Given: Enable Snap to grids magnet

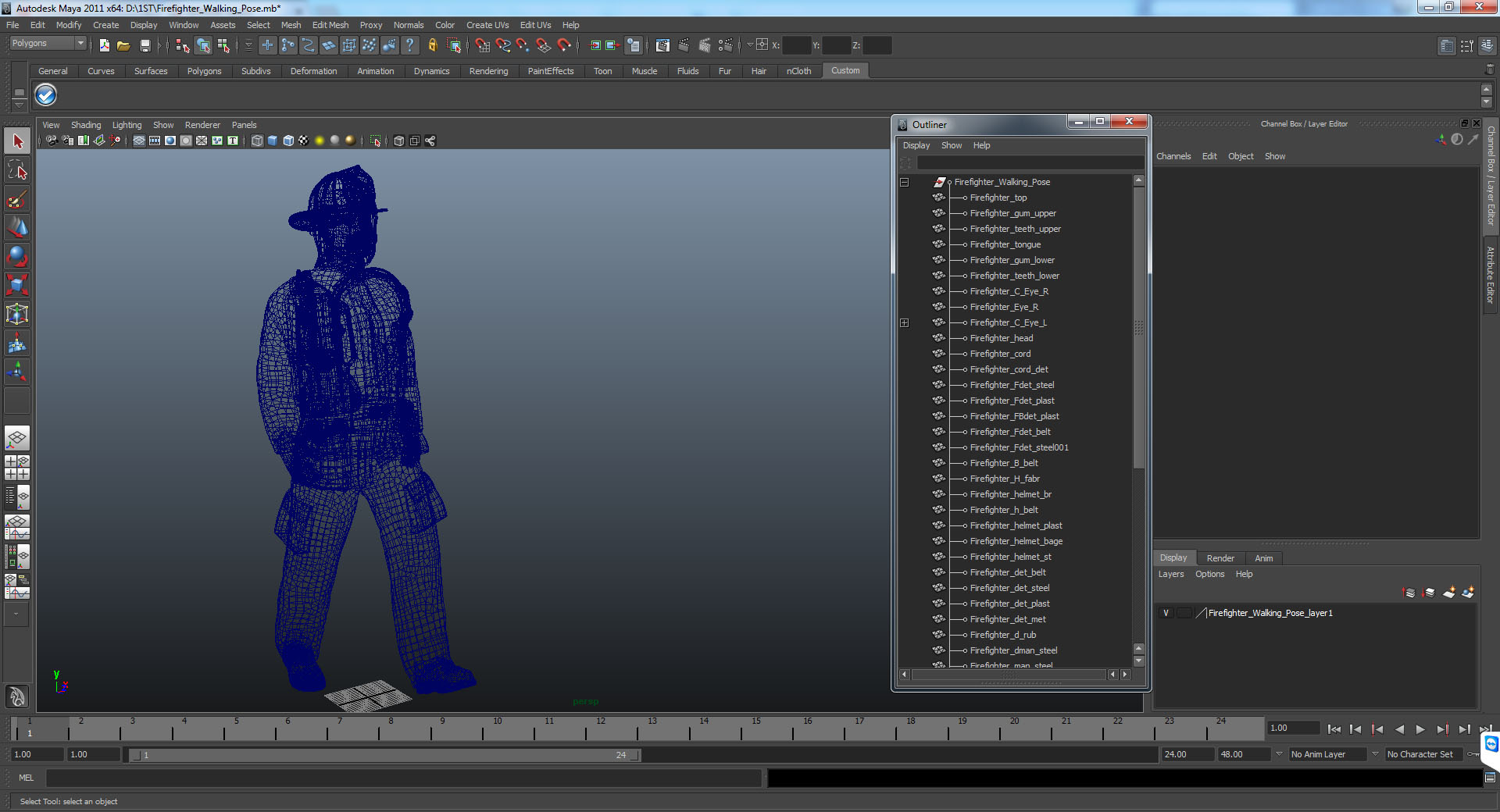Looking at the screenshot, I should point(482,45).
